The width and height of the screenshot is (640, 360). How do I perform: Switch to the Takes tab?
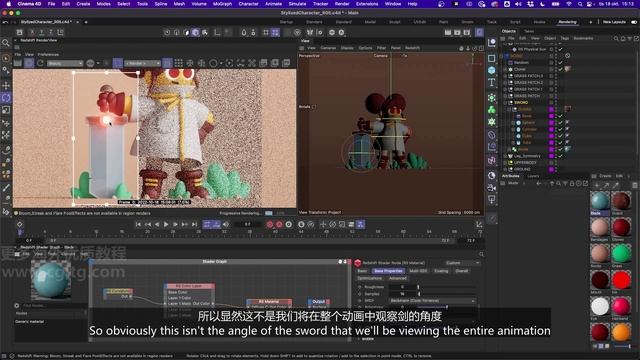pyautogui.click(x=529, y=31)
